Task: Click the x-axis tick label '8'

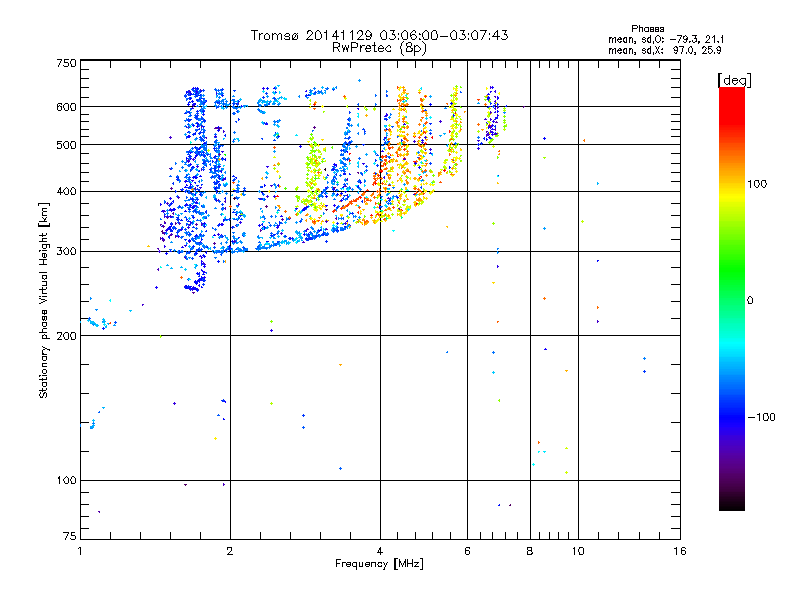Action: [x=530, y=551]
